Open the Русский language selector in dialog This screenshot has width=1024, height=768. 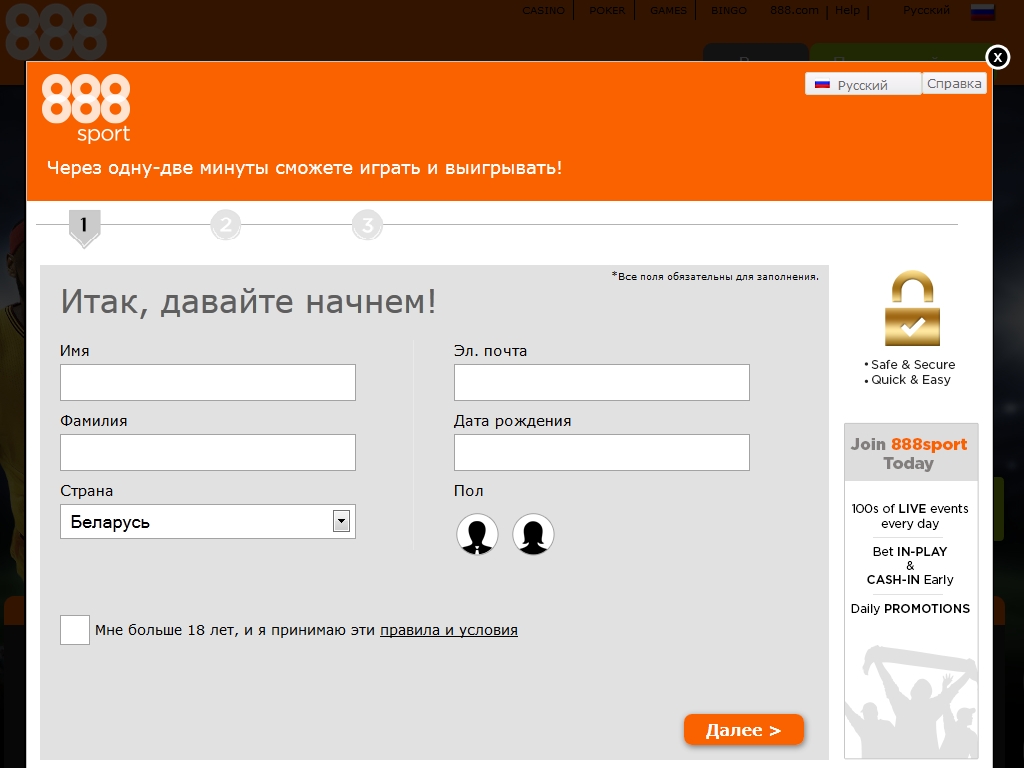pos(862,85)
